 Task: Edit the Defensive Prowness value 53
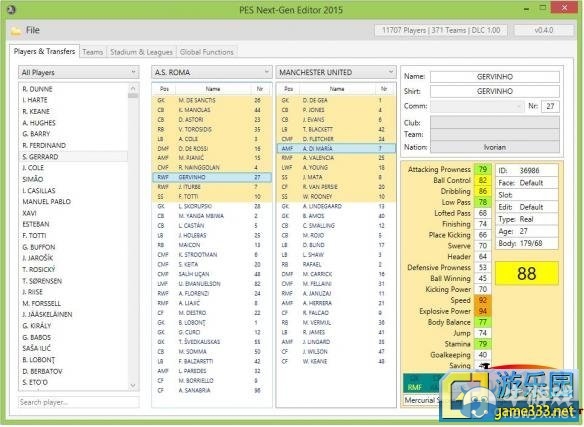(x=483, y=268)
